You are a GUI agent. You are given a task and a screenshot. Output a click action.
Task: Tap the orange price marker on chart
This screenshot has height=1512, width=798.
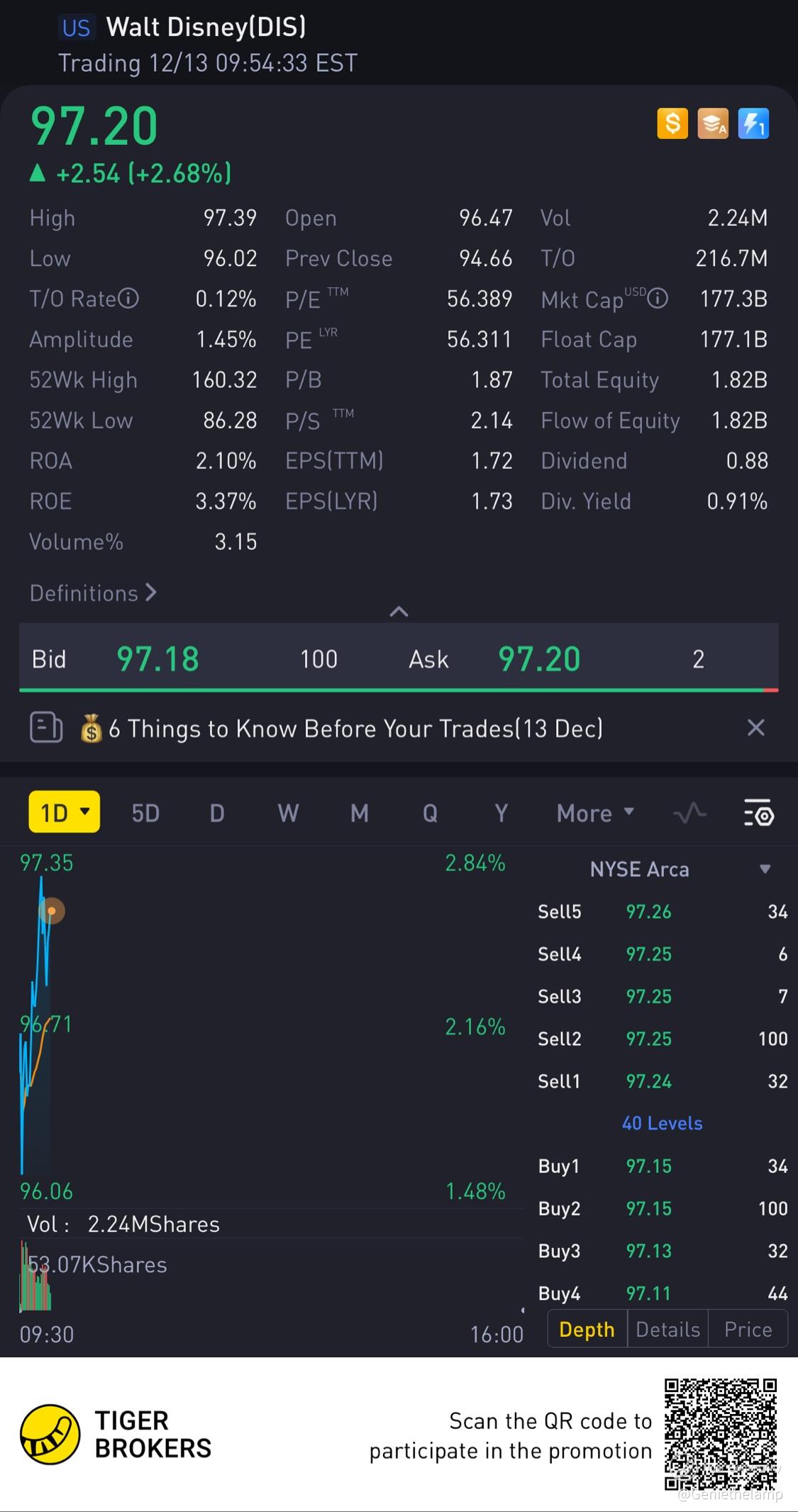51,910
